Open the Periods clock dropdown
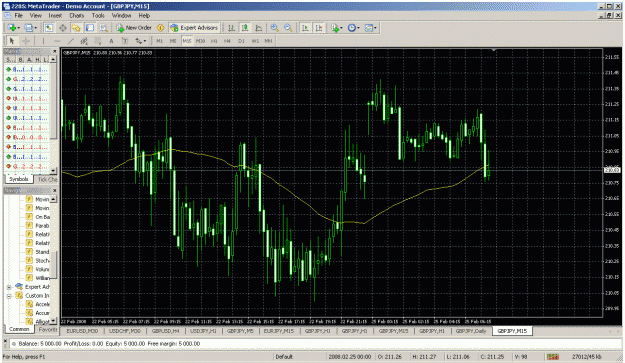 353,27
